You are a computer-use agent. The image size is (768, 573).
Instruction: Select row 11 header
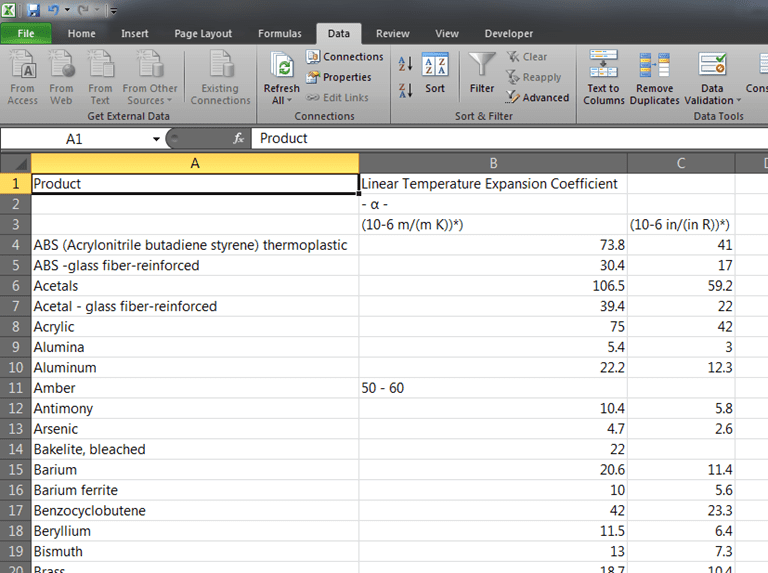pos(16,388)
